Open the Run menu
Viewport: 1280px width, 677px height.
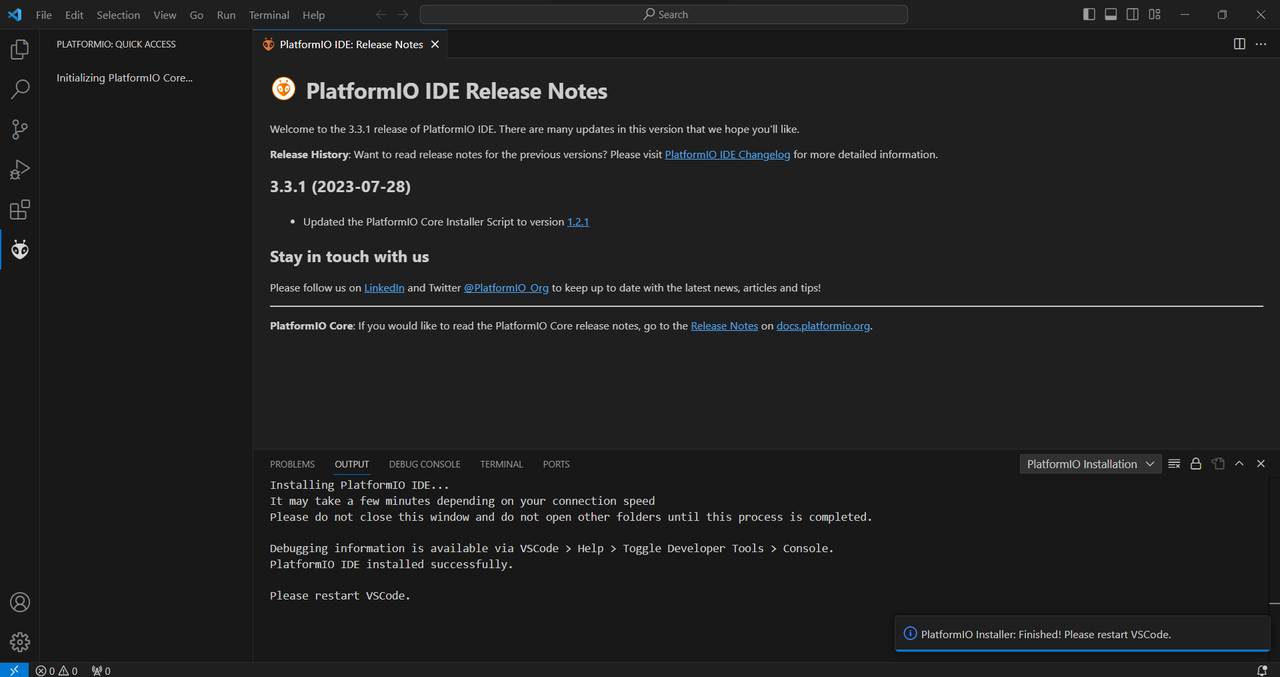tap(226, 15)
